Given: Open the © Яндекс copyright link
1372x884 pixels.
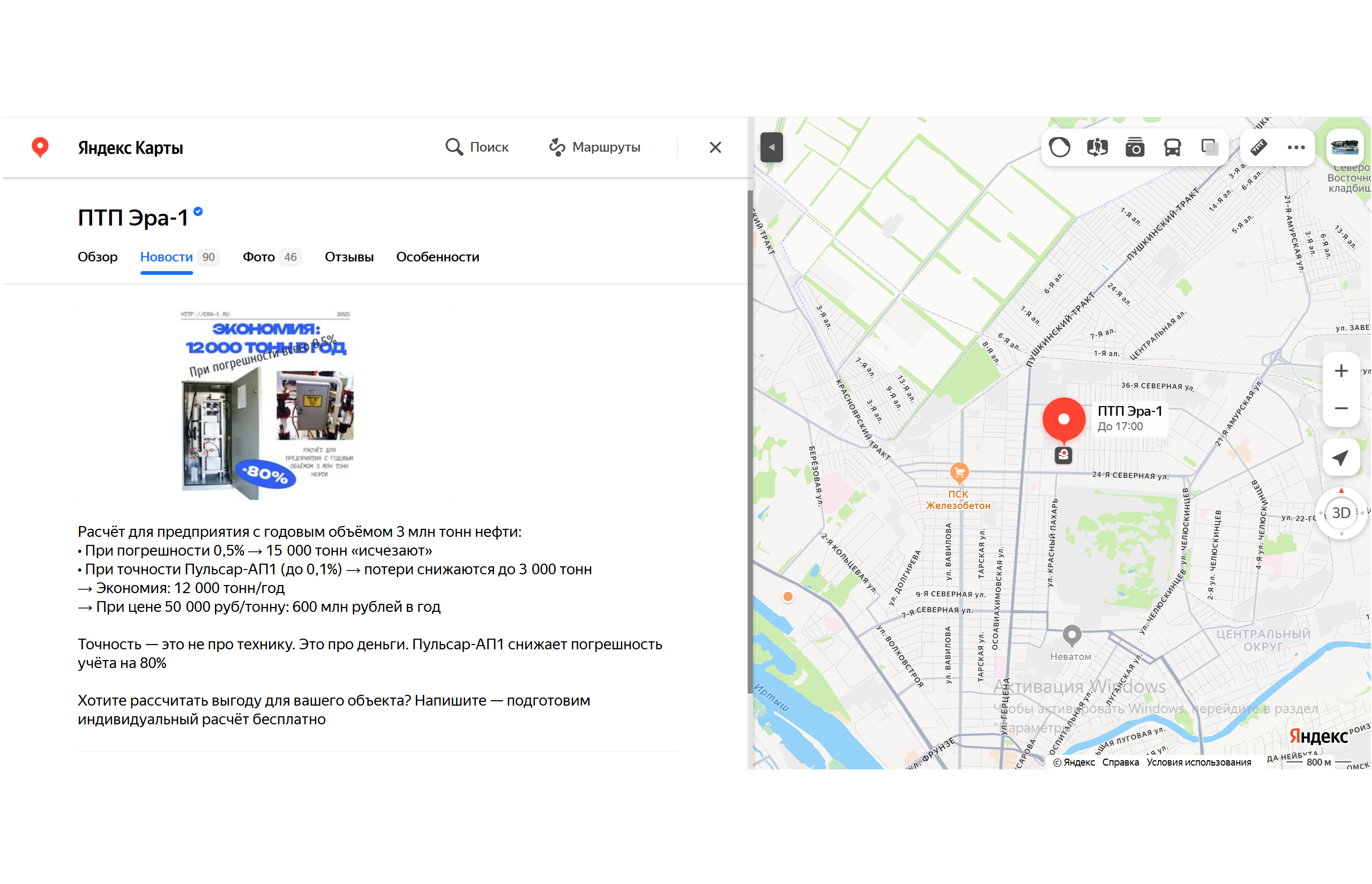Looking at the screenshot, I should (1073, 762).
